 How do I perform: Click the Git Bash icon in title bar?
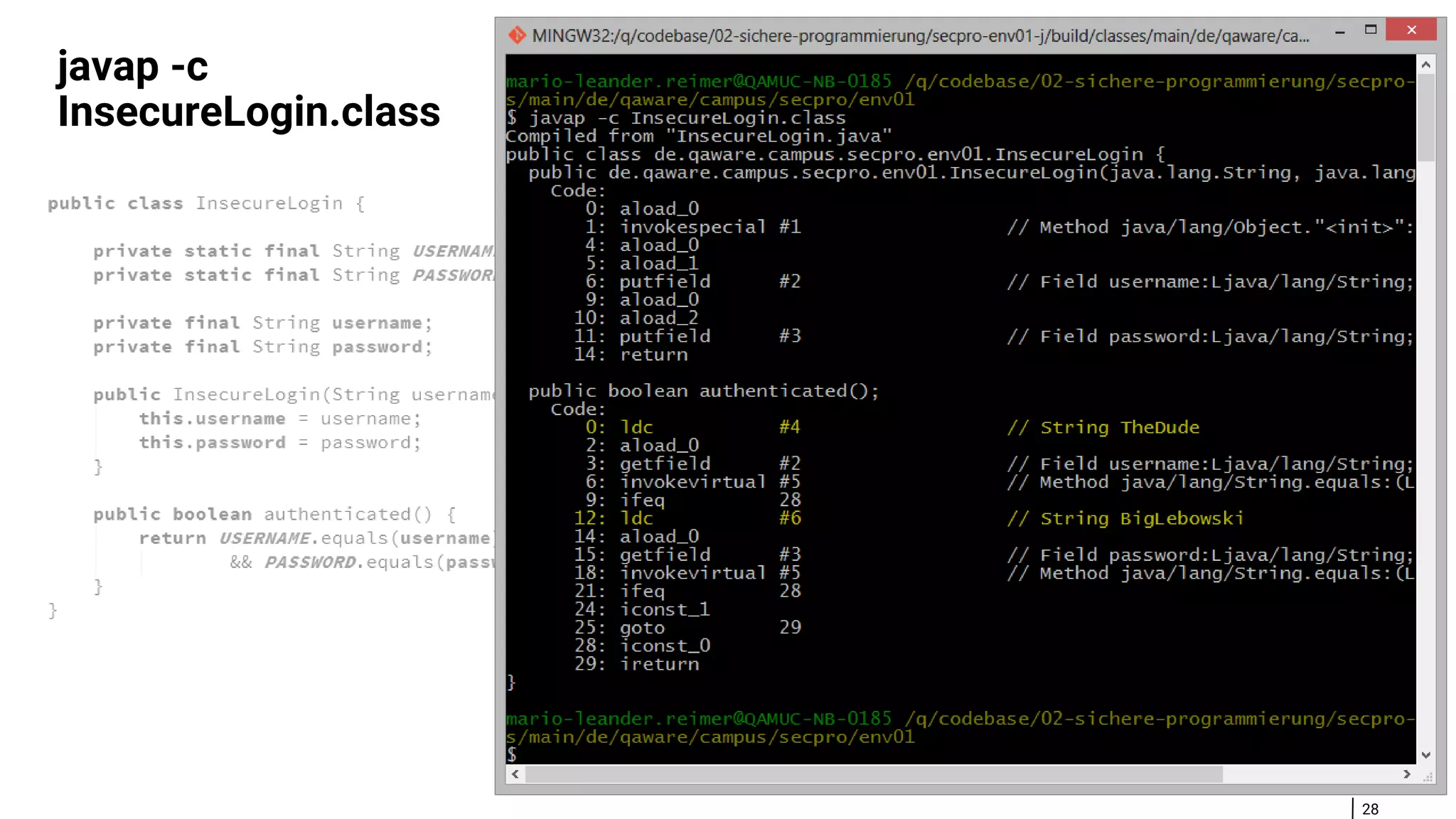[517, 35]
